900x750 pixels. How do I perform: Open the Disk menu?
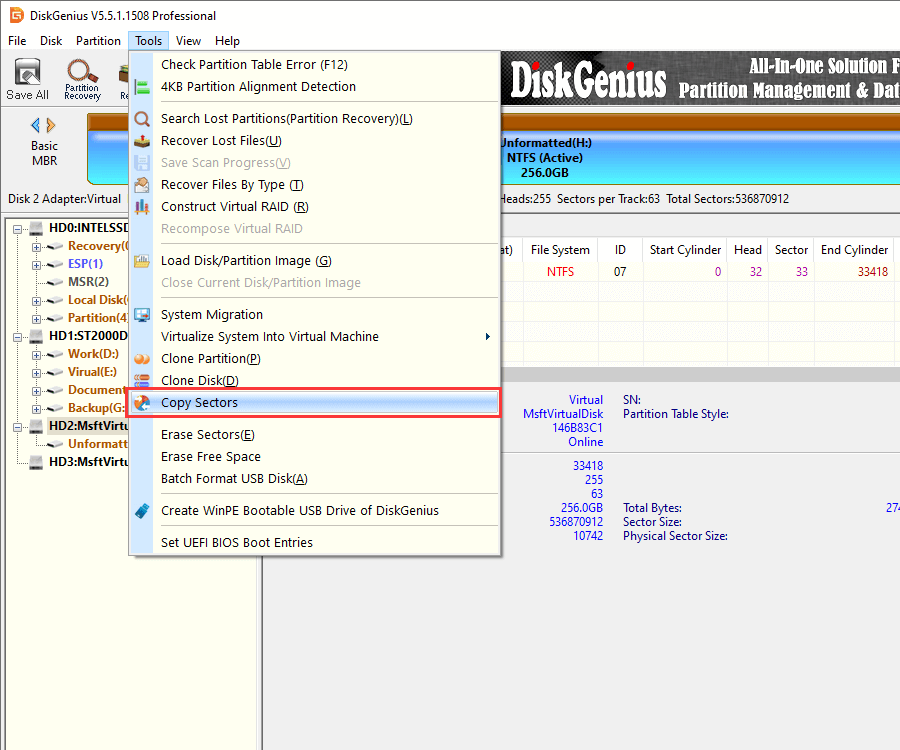tap(51, 41)
